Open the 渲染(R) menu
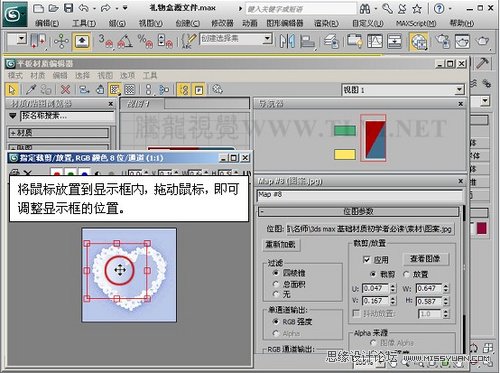This screenshot has height=373, width=500. [326, 23]
